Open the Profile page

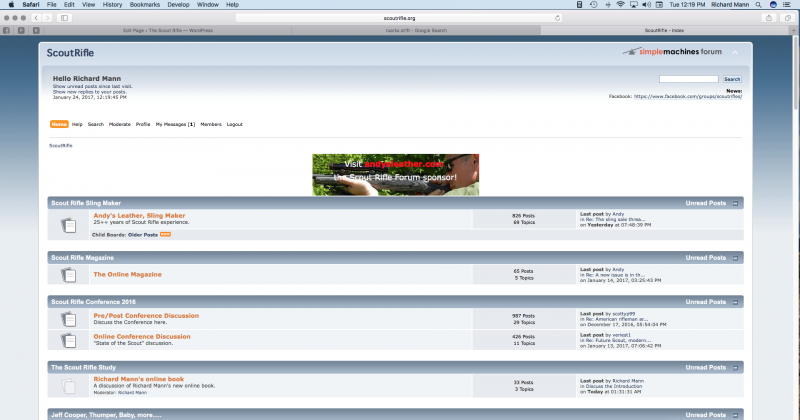click(143, 125)
